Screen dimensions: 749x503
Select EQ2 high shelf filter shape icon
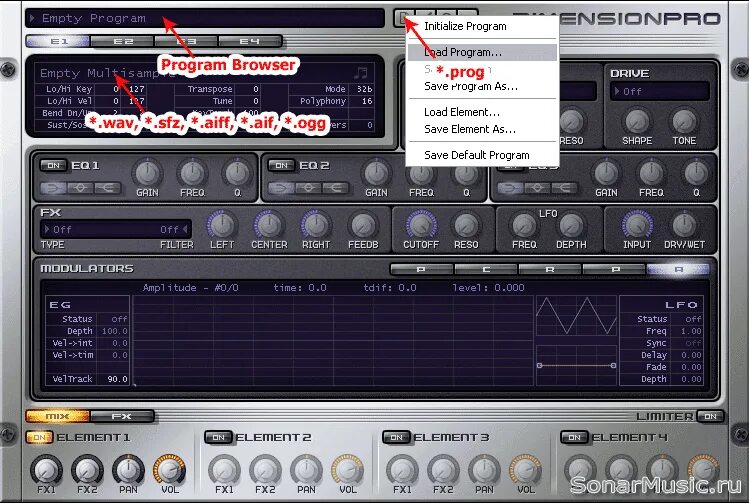[335, 188]
